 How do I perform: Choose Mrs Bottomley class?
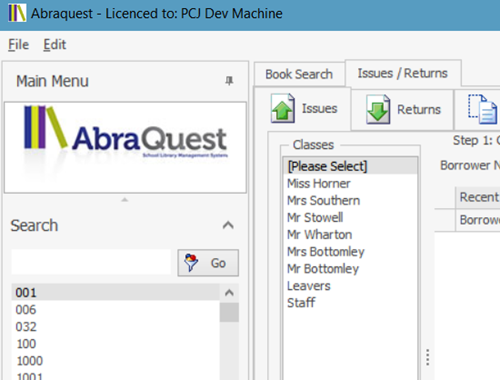[x=350, y=251]
